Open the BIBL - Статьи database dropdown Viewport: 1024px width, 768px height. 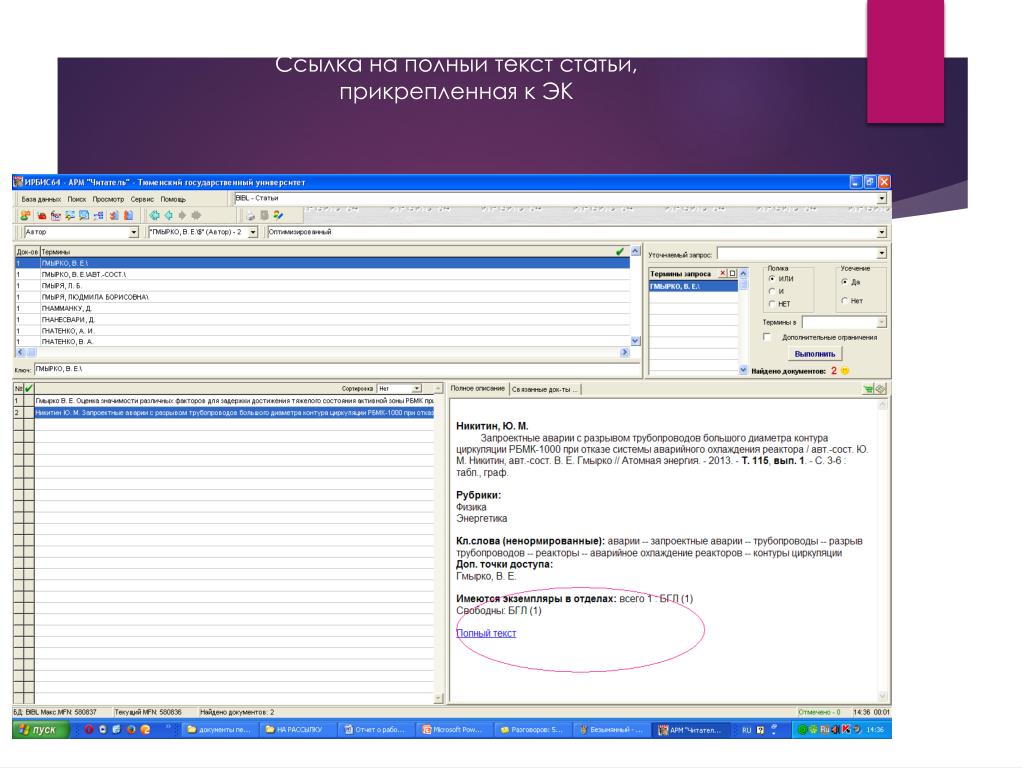[882, 198]
